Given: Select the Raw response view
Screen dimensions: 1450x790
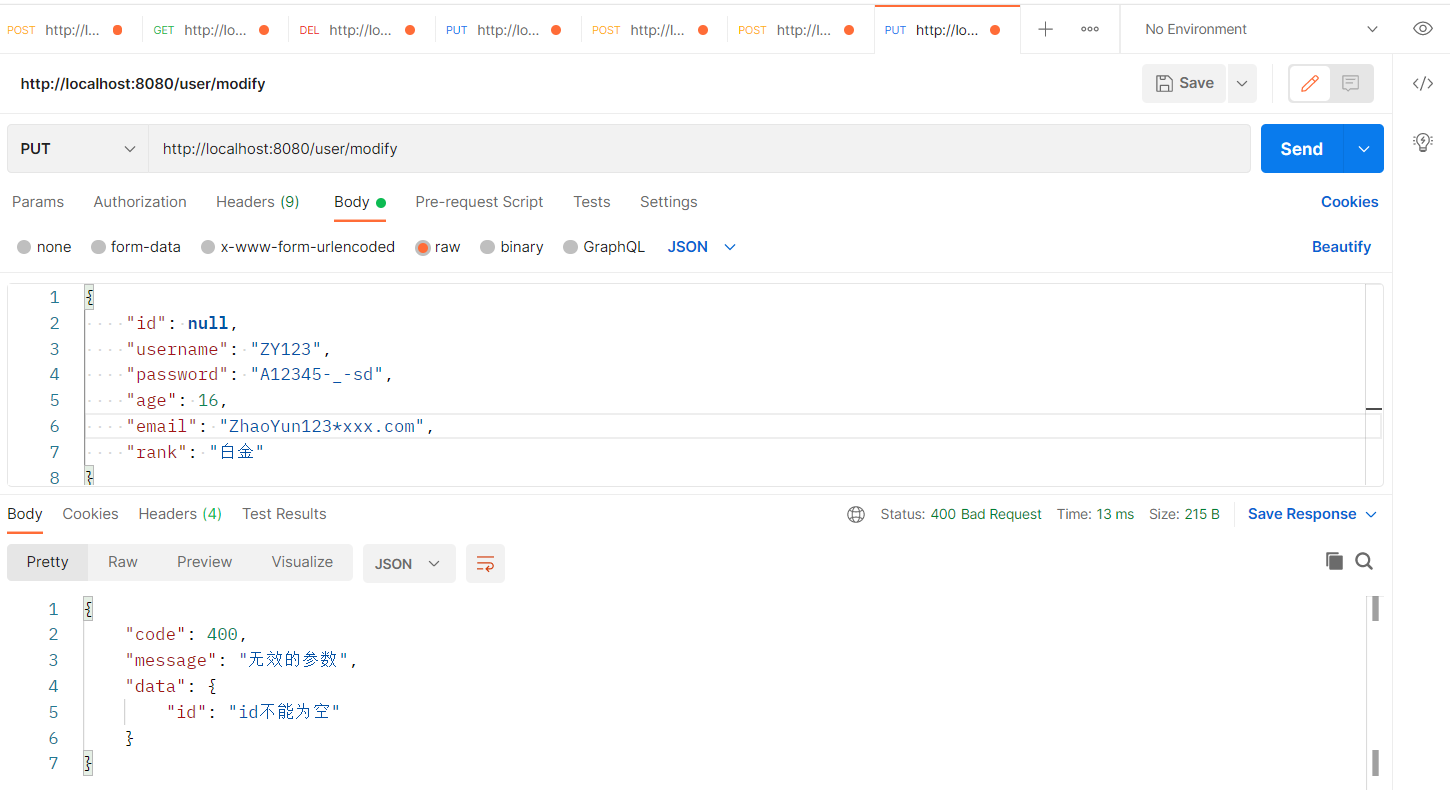Looking at the screenshot, I should [x=123, y=562].
